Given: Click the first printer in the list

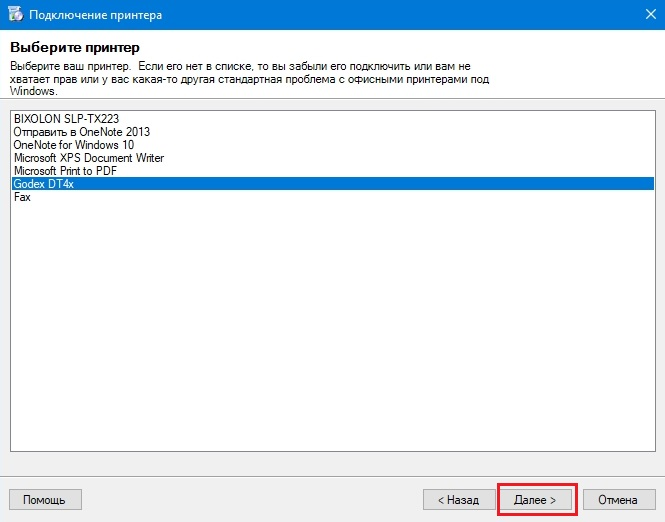Looking at the screenshot, I should click(333, 118).
